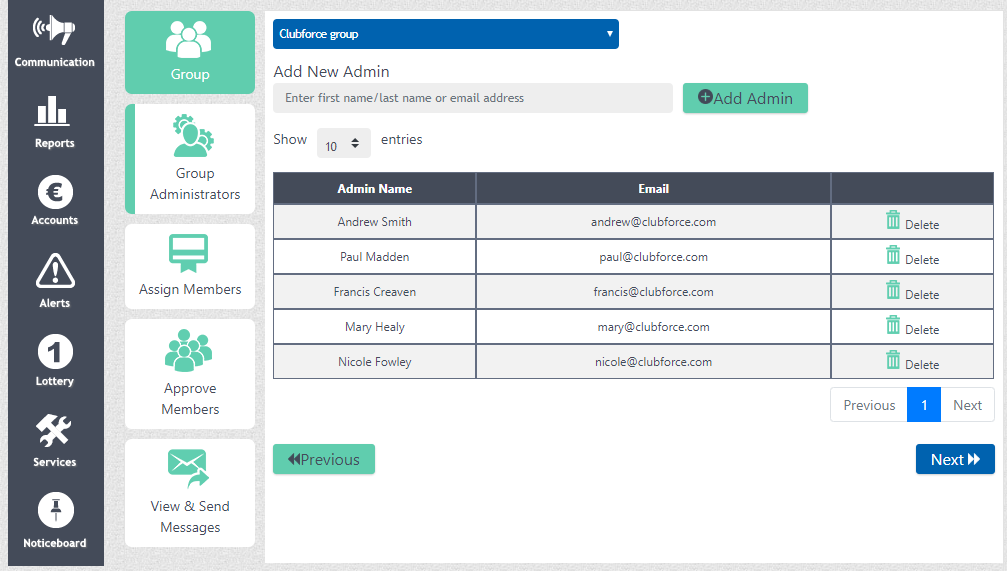Open the Reports bar chart icon
The height and width of the screenshot is (571, 1007).
click(54, 112)
